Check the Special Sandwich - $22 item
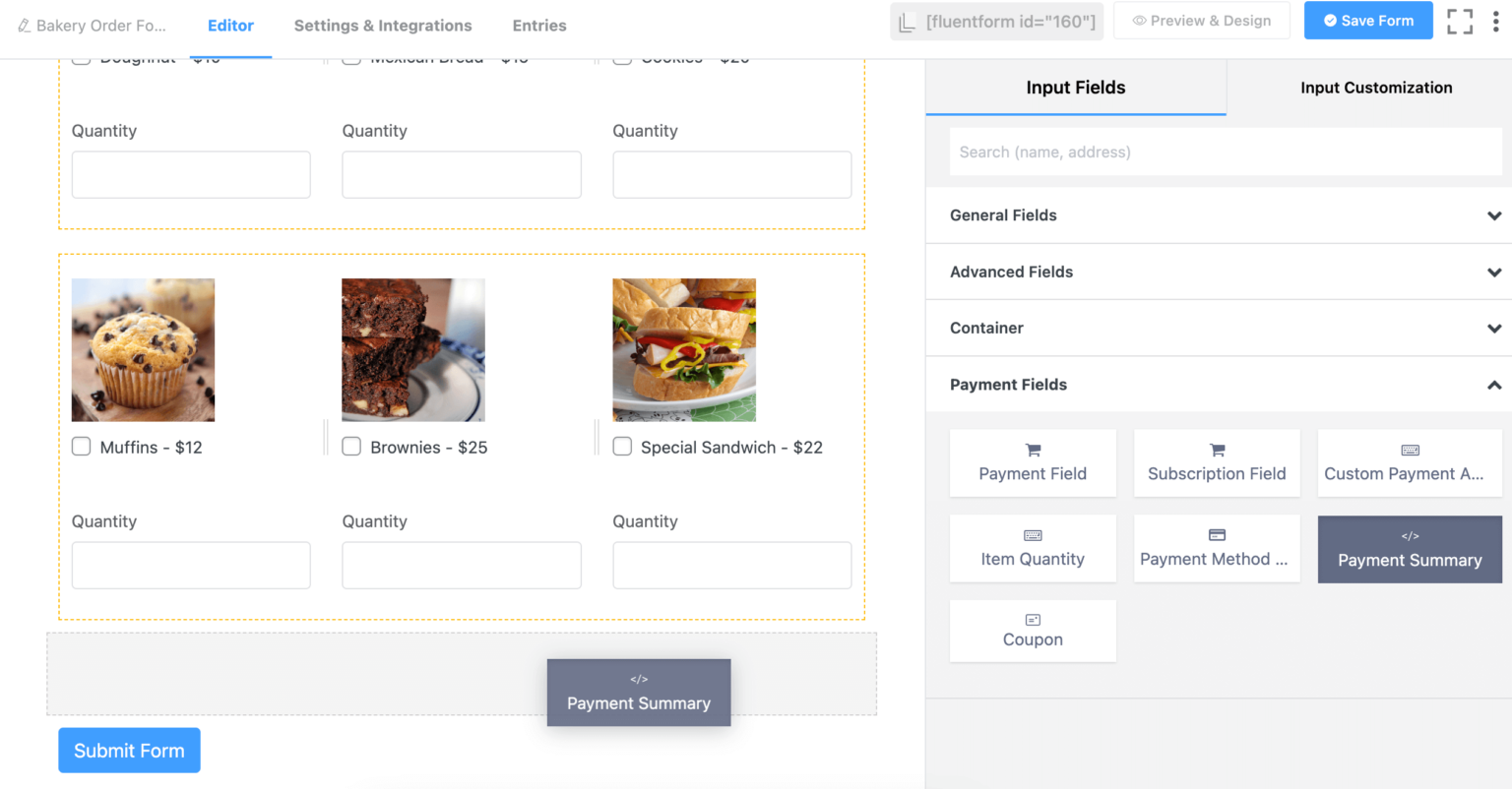Screen dimensions: 1512x789 [622, 446]
